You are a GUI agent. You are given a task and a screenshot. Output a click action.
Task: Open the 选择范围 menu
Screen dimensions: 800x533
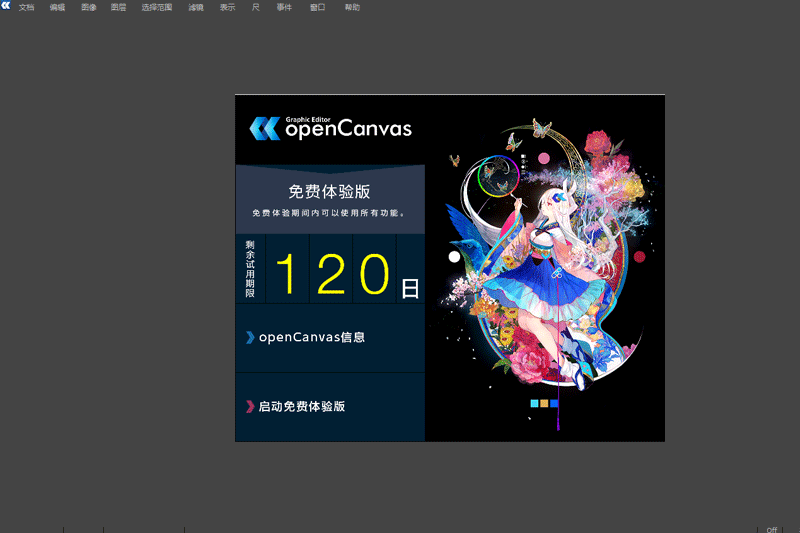coord(157,8)
